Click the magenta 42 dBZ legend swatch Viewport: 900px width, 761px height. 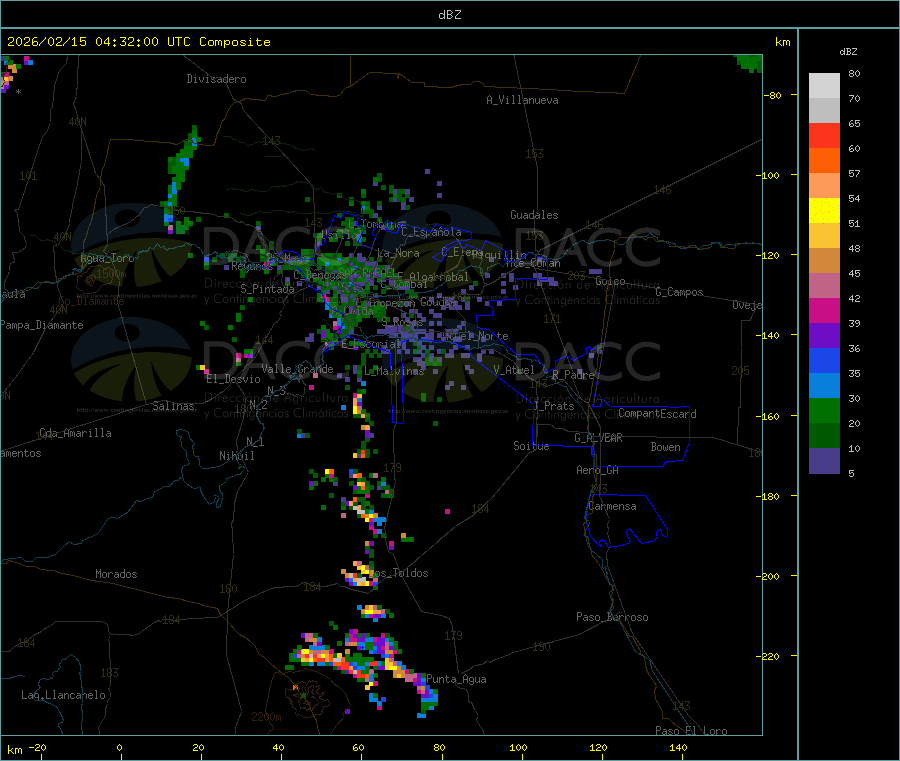point(824,310)
